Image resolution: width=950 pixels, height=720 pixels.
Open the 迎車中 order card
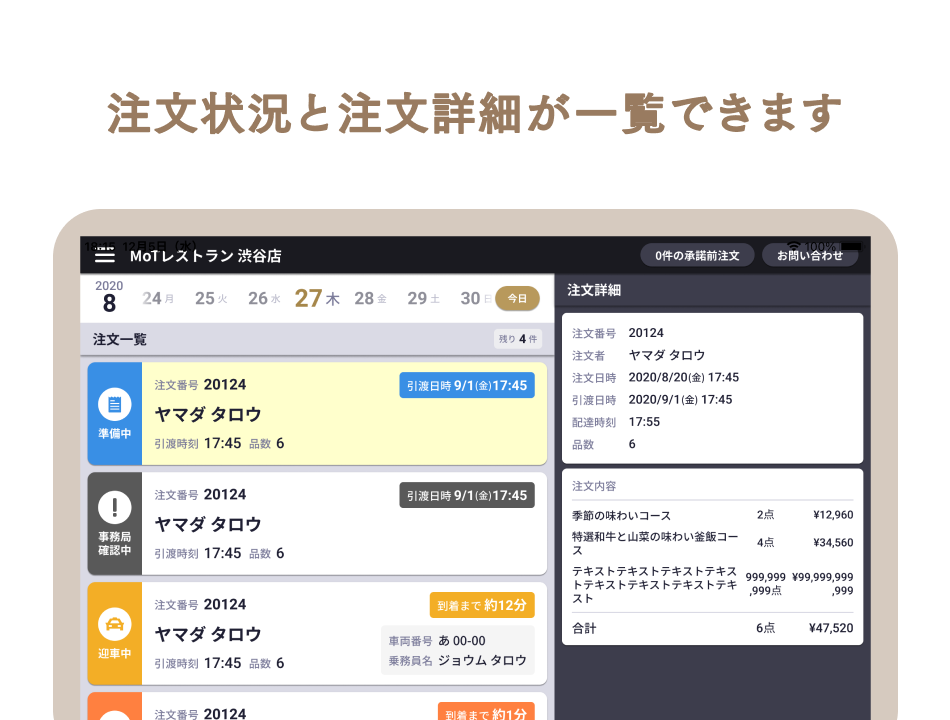317,633
